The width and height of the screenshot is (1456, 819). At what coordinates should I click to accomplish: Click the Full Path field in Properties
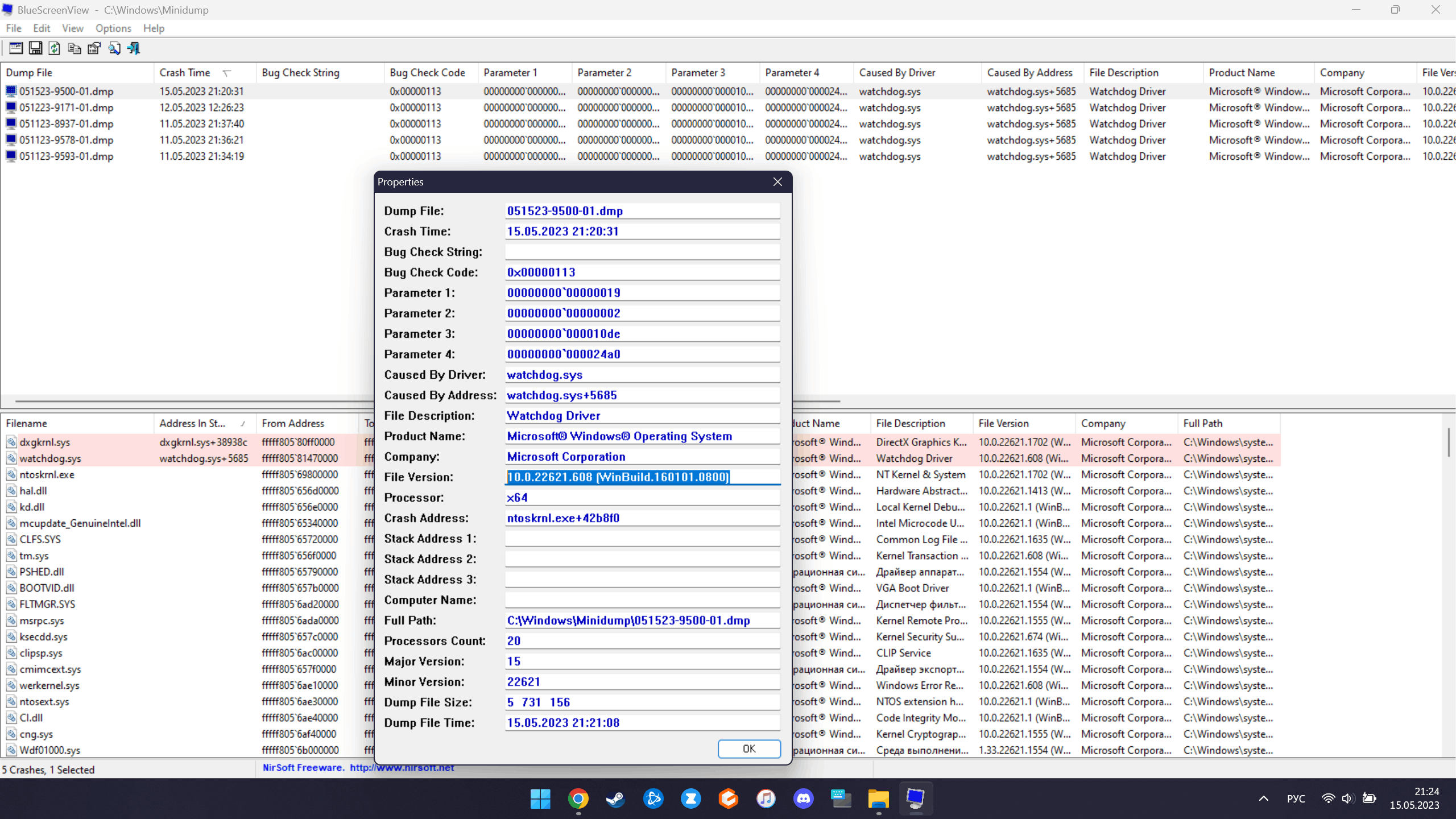pyautogui.click(x=643, y=621)
